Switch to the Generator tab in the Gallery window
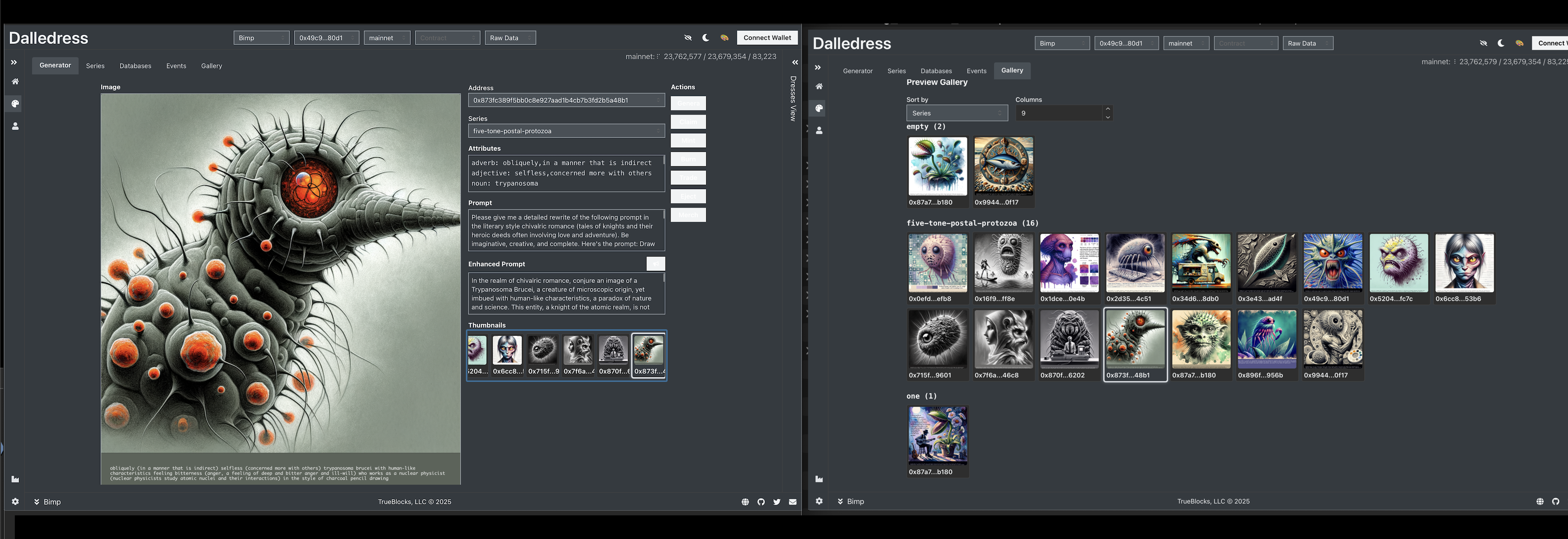This screenshot has width=1568, height=539. 858,71
